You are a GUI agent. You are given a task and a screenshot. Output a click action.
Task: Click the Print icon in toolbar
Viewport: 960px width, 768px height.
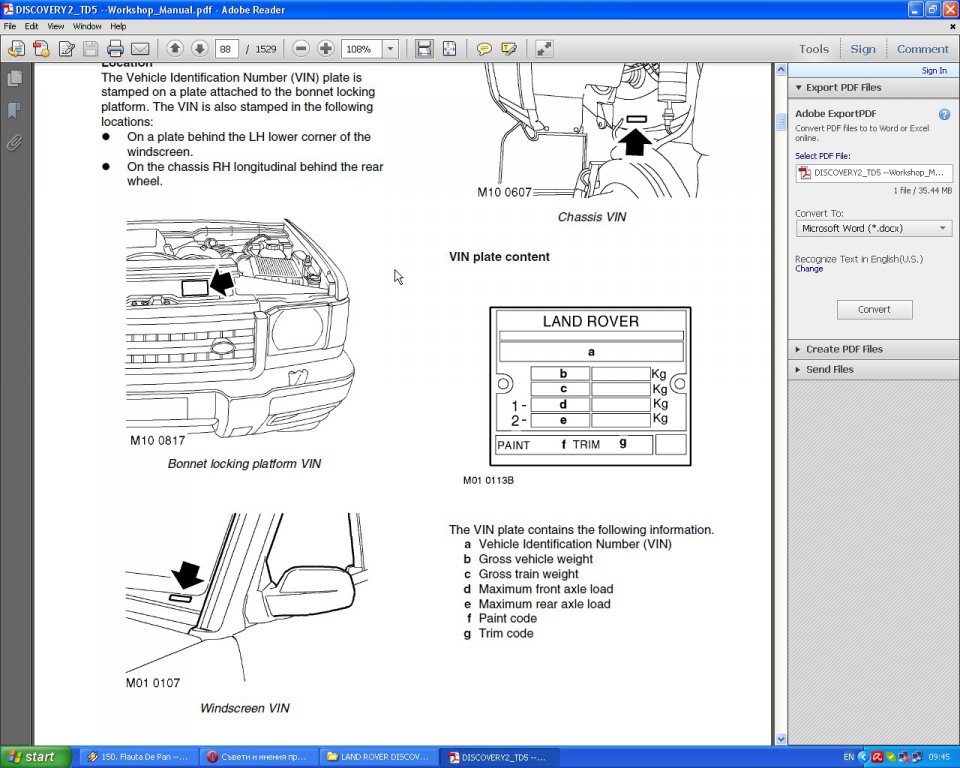click(115, 49)
